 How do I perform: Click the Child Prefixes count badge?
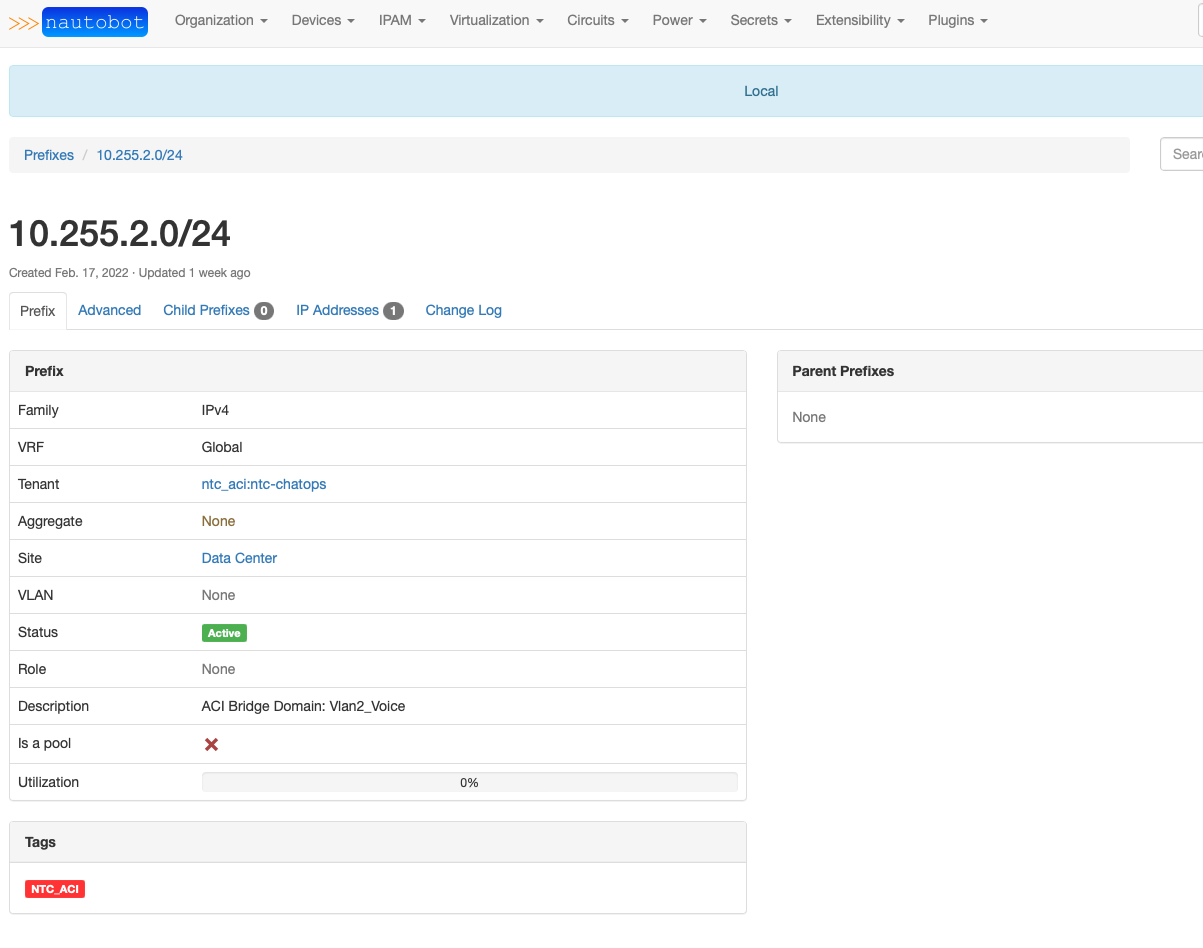coord(264,311)
